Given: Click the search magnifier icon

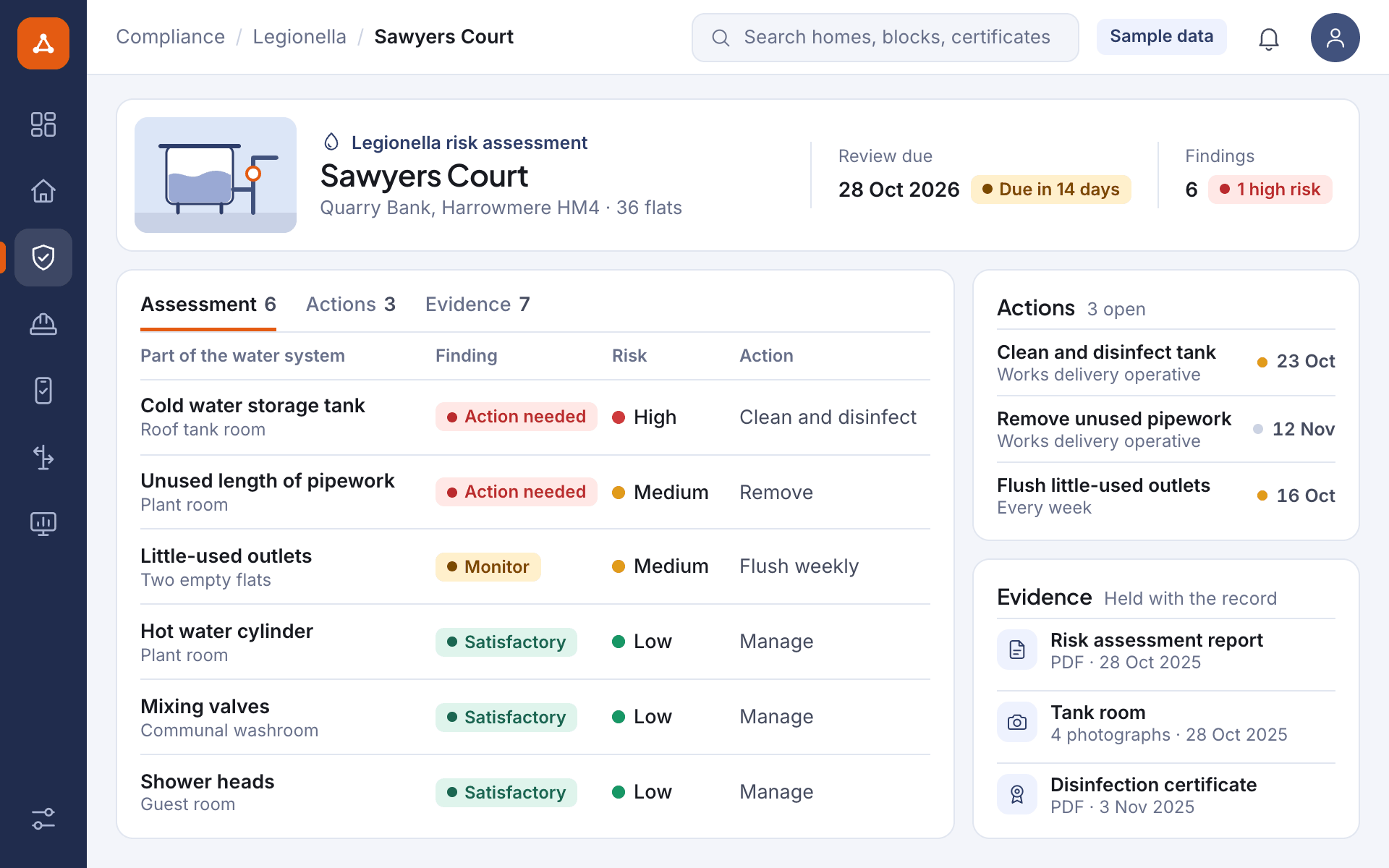Looking at the screenshot, I should 721,38.
